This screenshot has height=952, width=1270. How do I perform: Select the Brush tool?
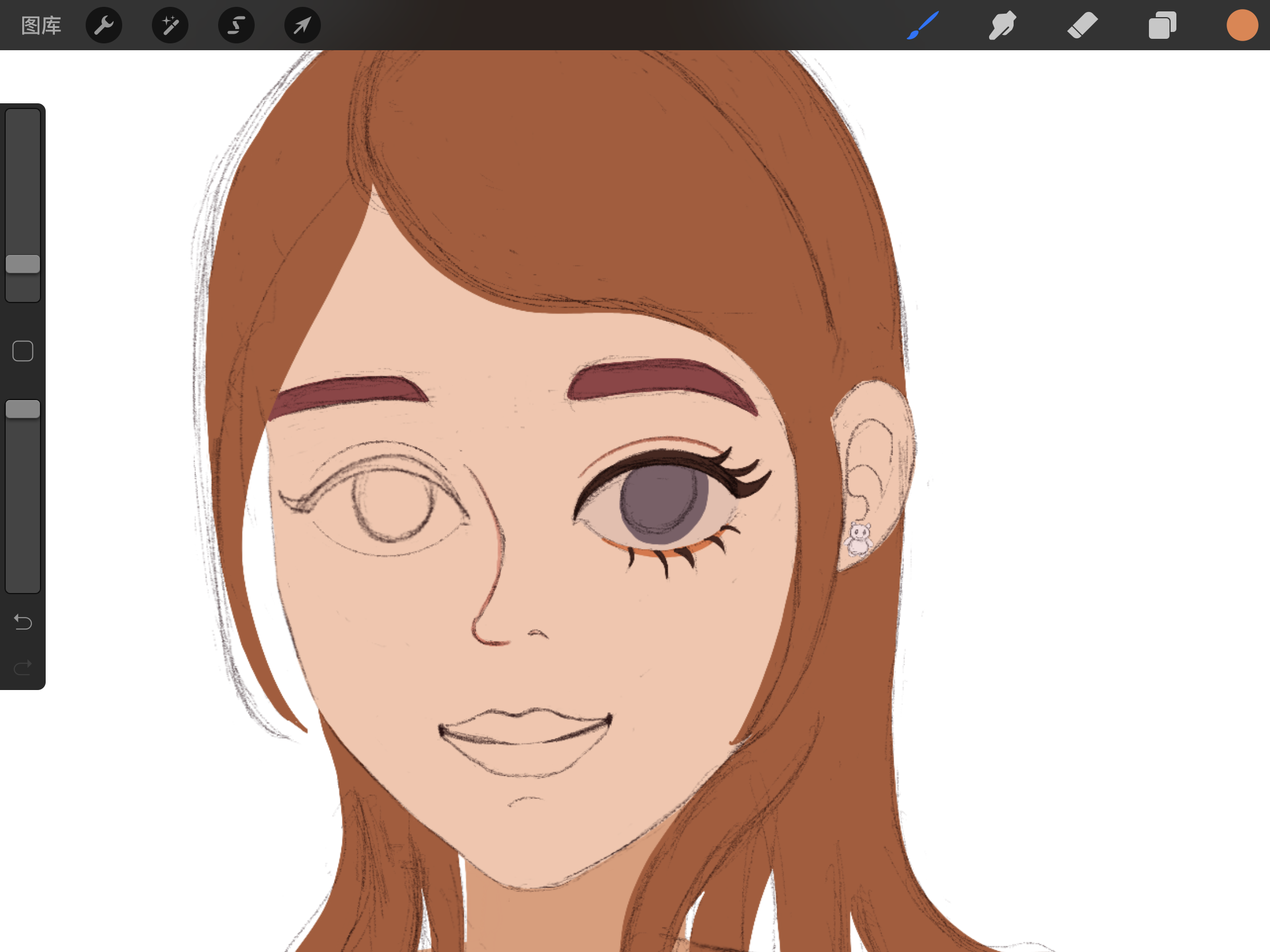923,25
